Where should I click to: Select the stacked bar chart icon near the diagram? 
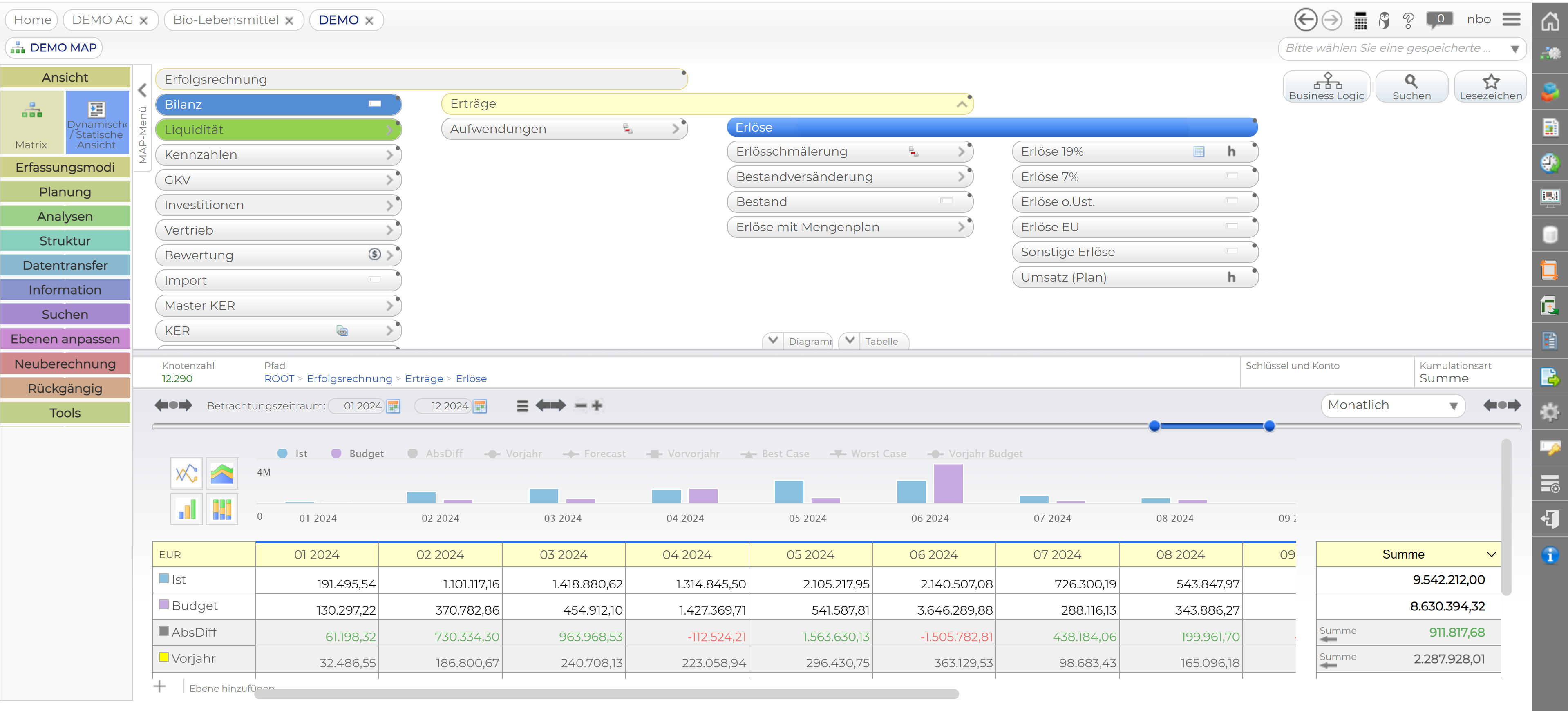click(222, 509)
